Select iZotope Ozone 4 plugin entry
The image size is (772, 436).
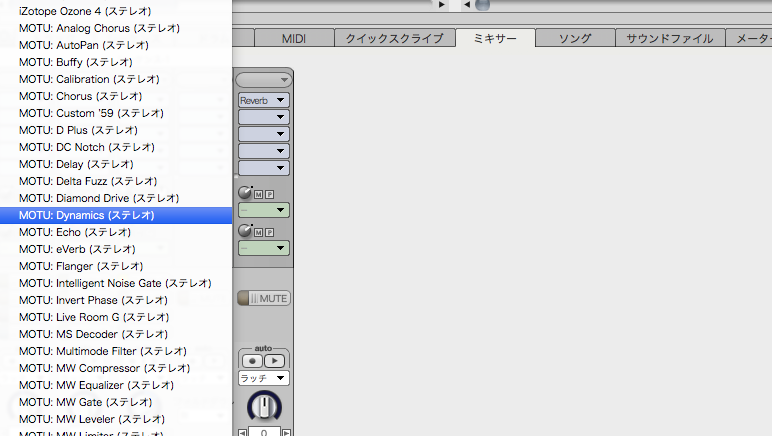point(116,11)
